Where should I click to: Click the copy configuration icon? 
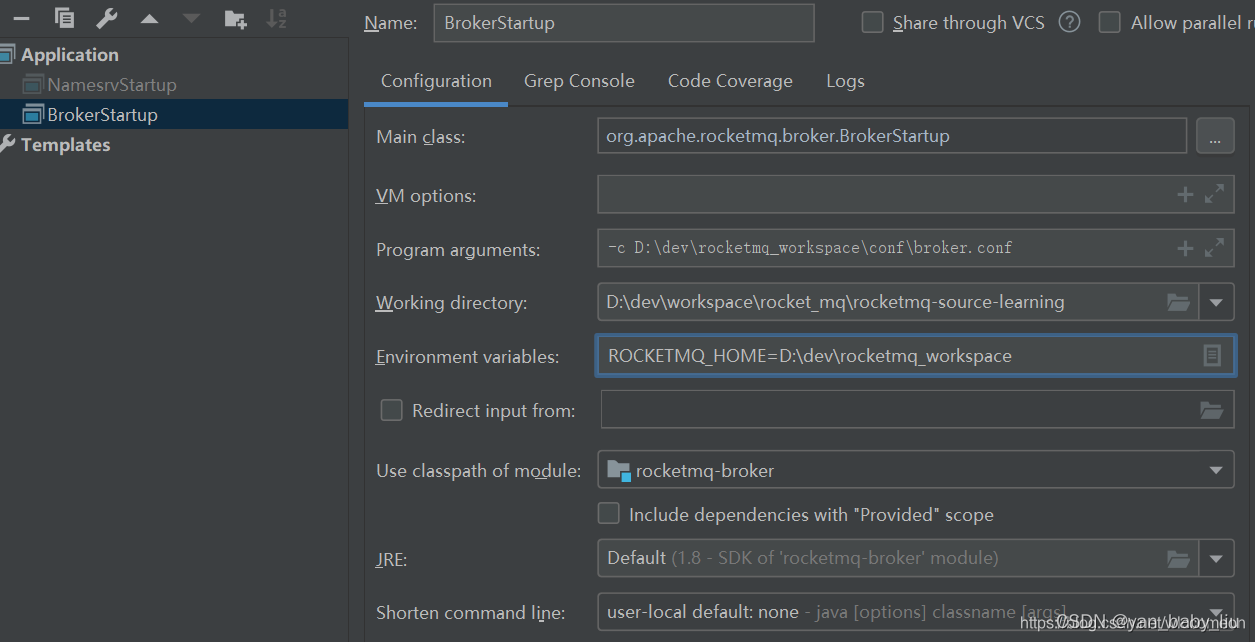click(x=64, y=18)
